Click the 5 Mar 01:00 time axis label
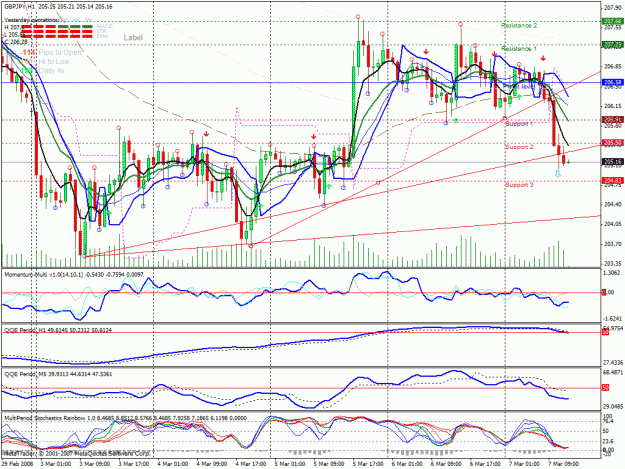 [290, 464]
